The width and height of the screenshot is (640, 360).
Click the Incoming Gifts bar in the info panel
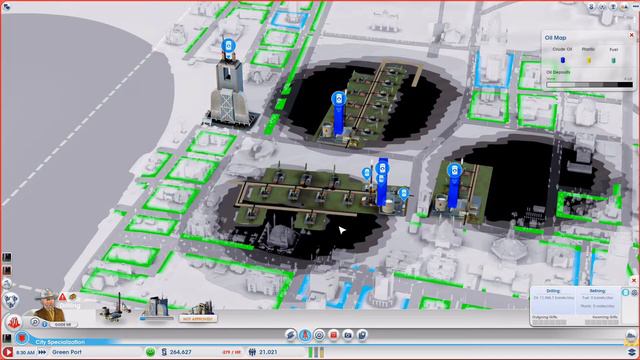pyautogui.click(x=602, y=322)
